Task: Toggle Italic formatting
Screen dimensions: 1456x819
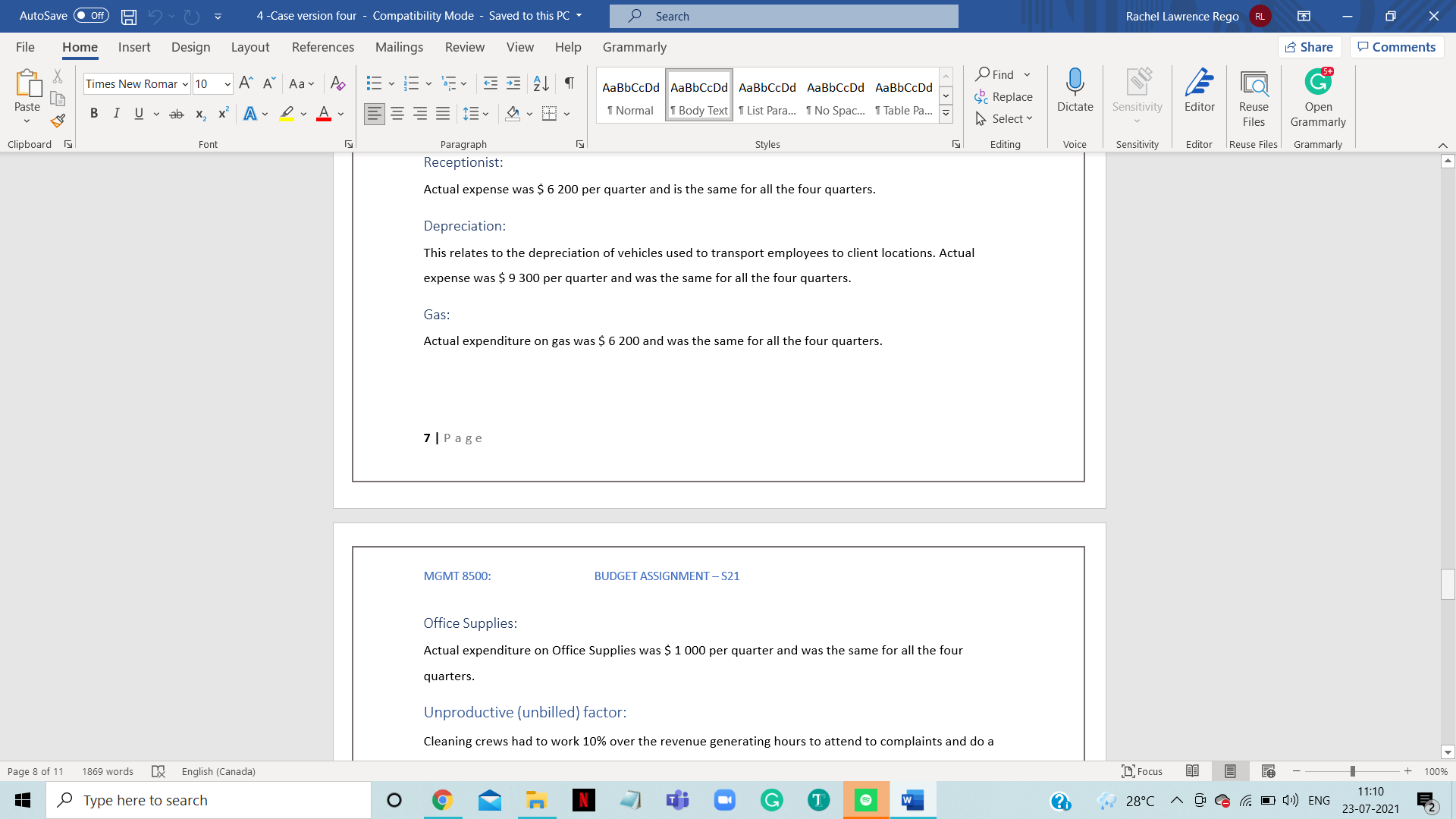Action: tap(116, 114)
